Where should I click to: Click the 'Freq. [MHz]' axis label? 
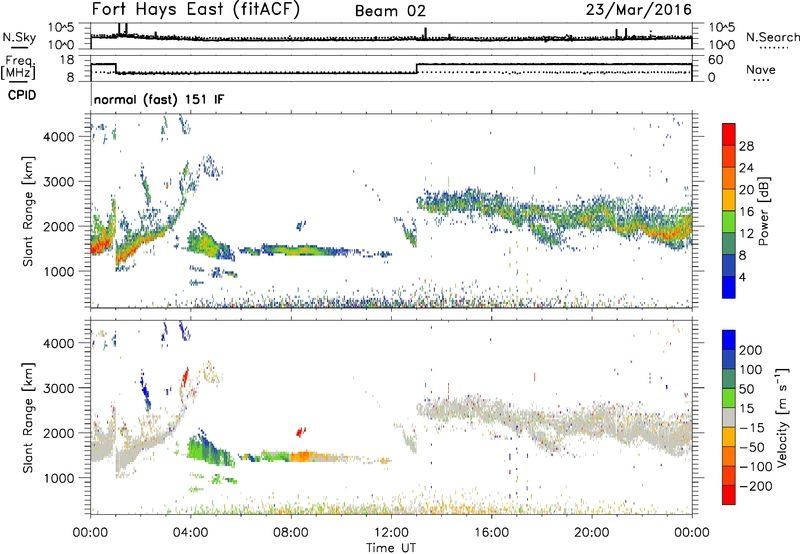coord(18,68)
